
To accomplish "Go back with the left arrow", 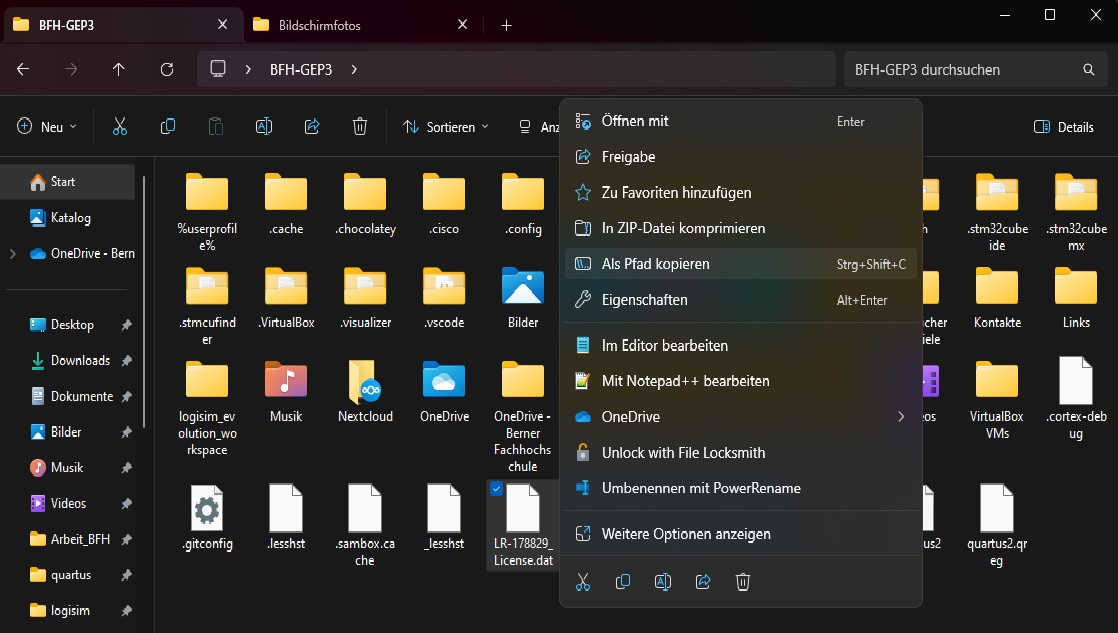I will pyautogui.click(x=23, y=69).
